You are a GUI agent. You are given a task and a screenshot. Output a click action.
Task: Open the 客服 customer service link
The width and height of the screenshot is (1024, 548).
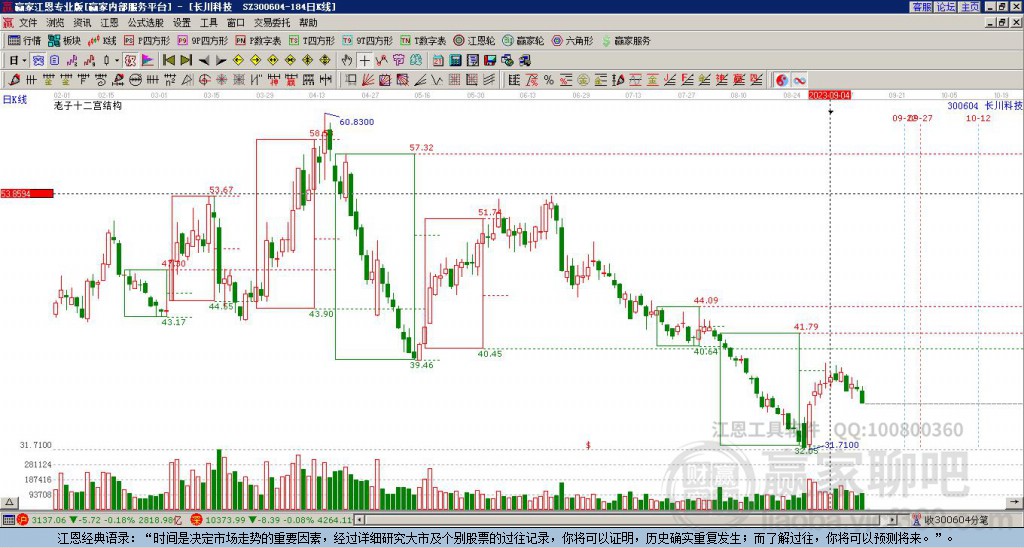(921, 7)
